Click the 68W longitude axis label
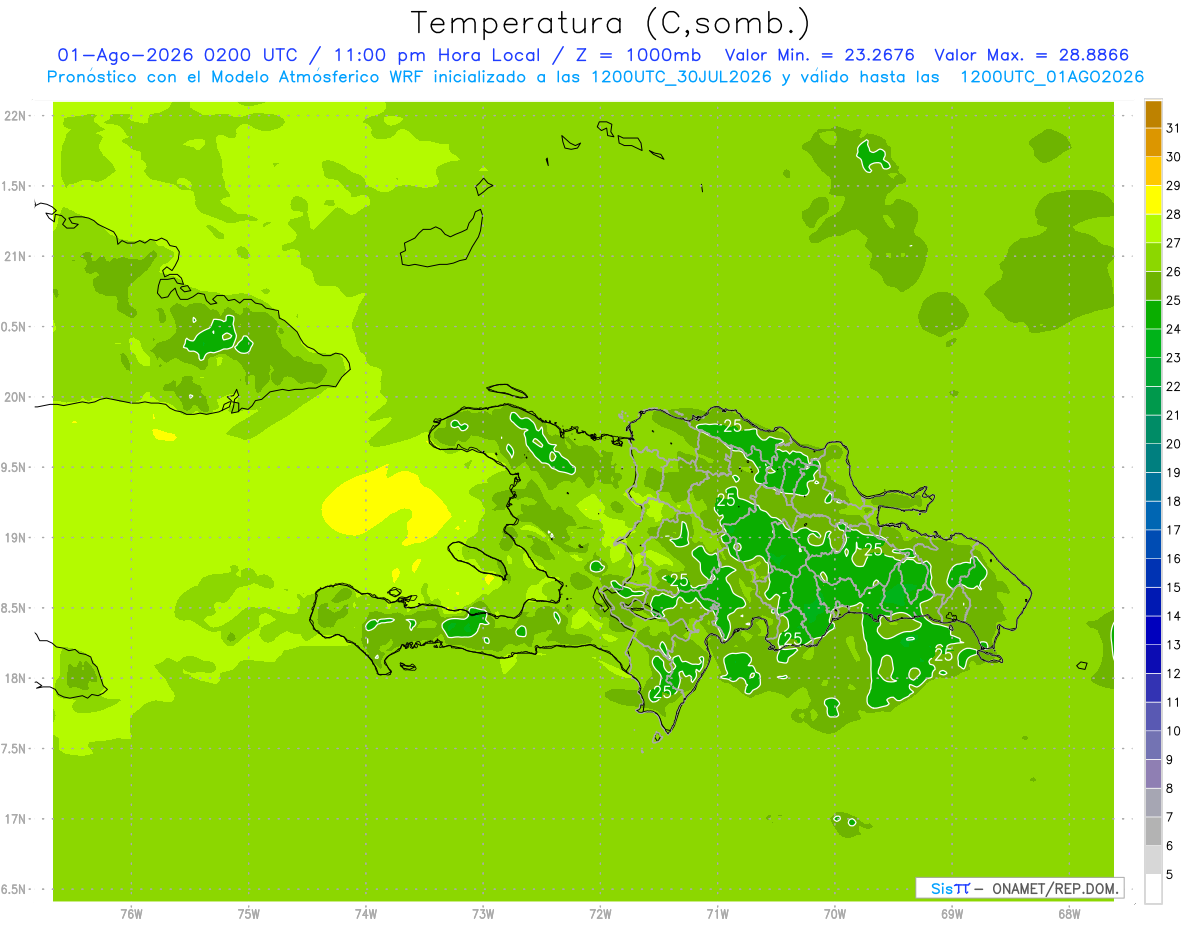This screenshot has width=1200, height=927. tap(1069, 914)
